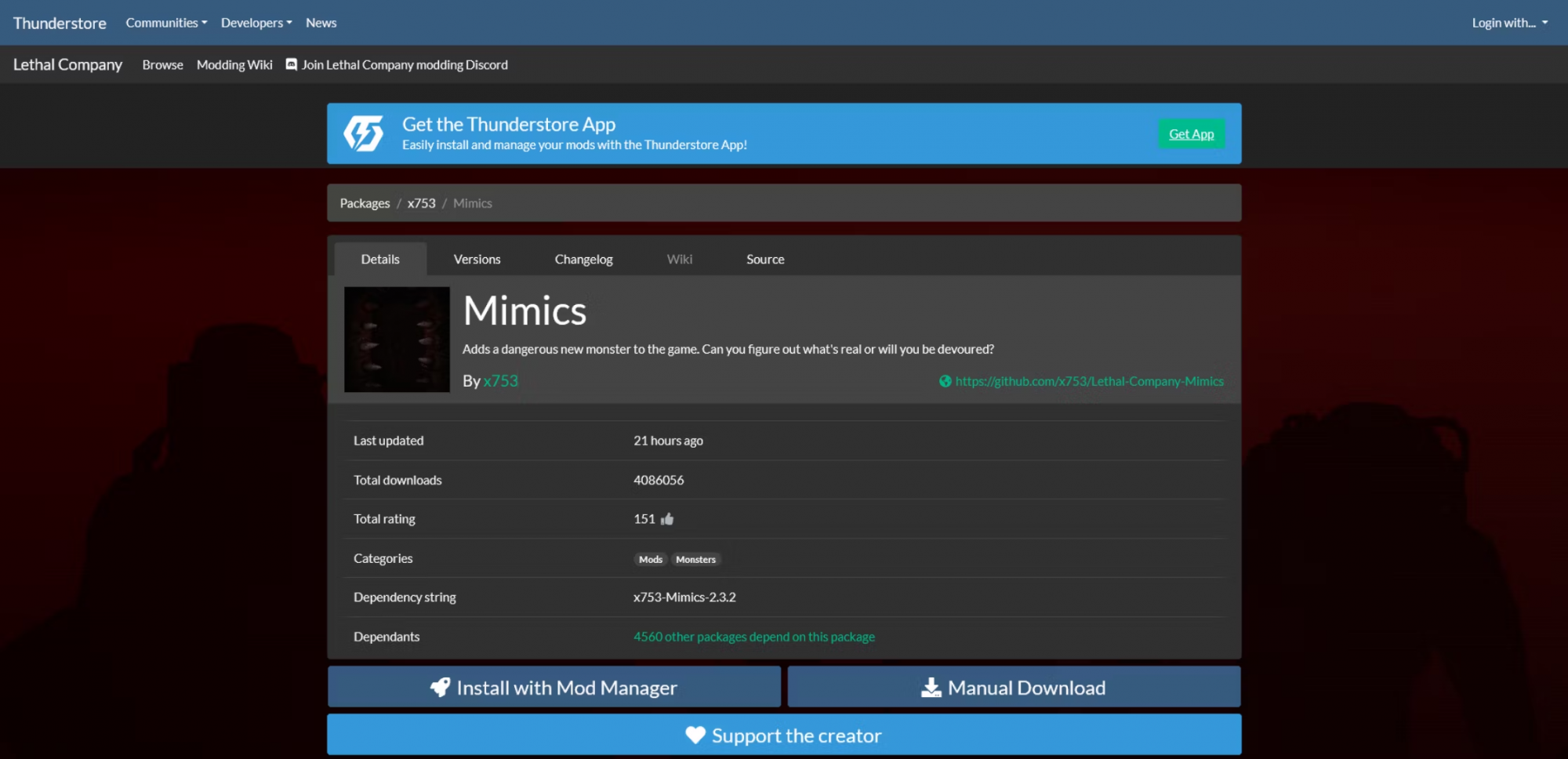Image resolution: width=1568 pixels, height=759 pixels.
Task: Select the Source tab
Action: coord(765,260)
